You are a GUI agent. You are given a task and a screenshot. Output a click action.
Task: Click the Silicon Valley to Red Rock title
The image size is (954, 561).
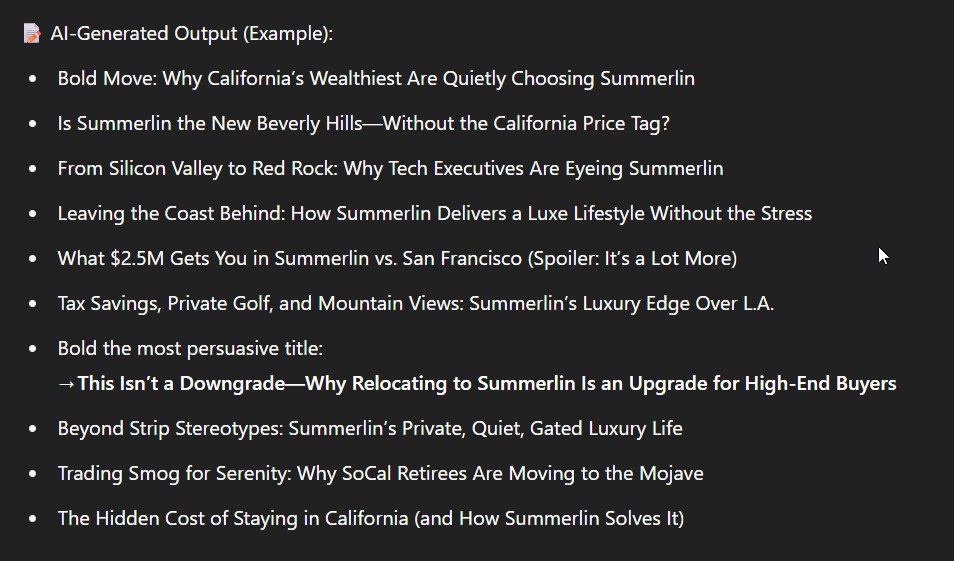pyautogui.click(x=390, y=169)
